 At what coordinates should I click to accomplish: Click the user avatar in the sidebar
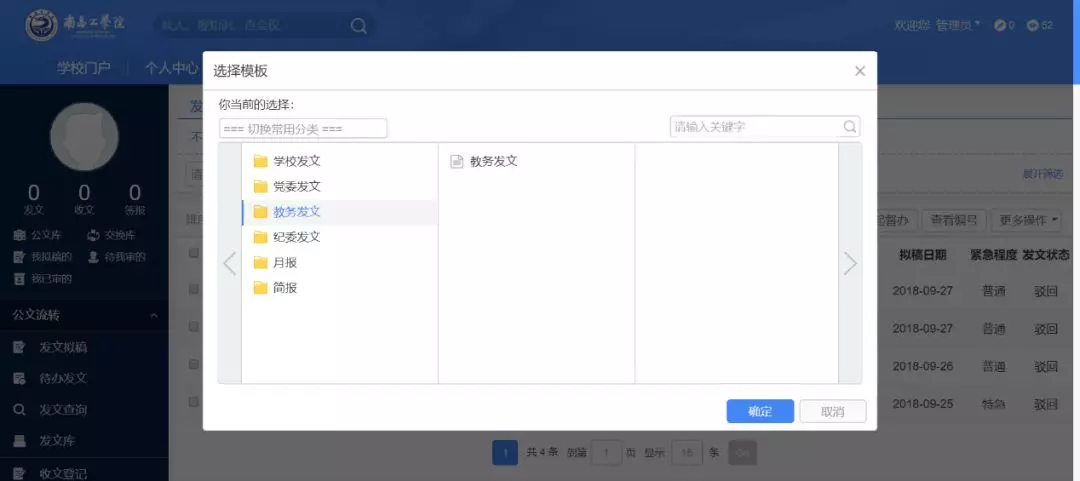pyautogui.click(x=84, y=137)
